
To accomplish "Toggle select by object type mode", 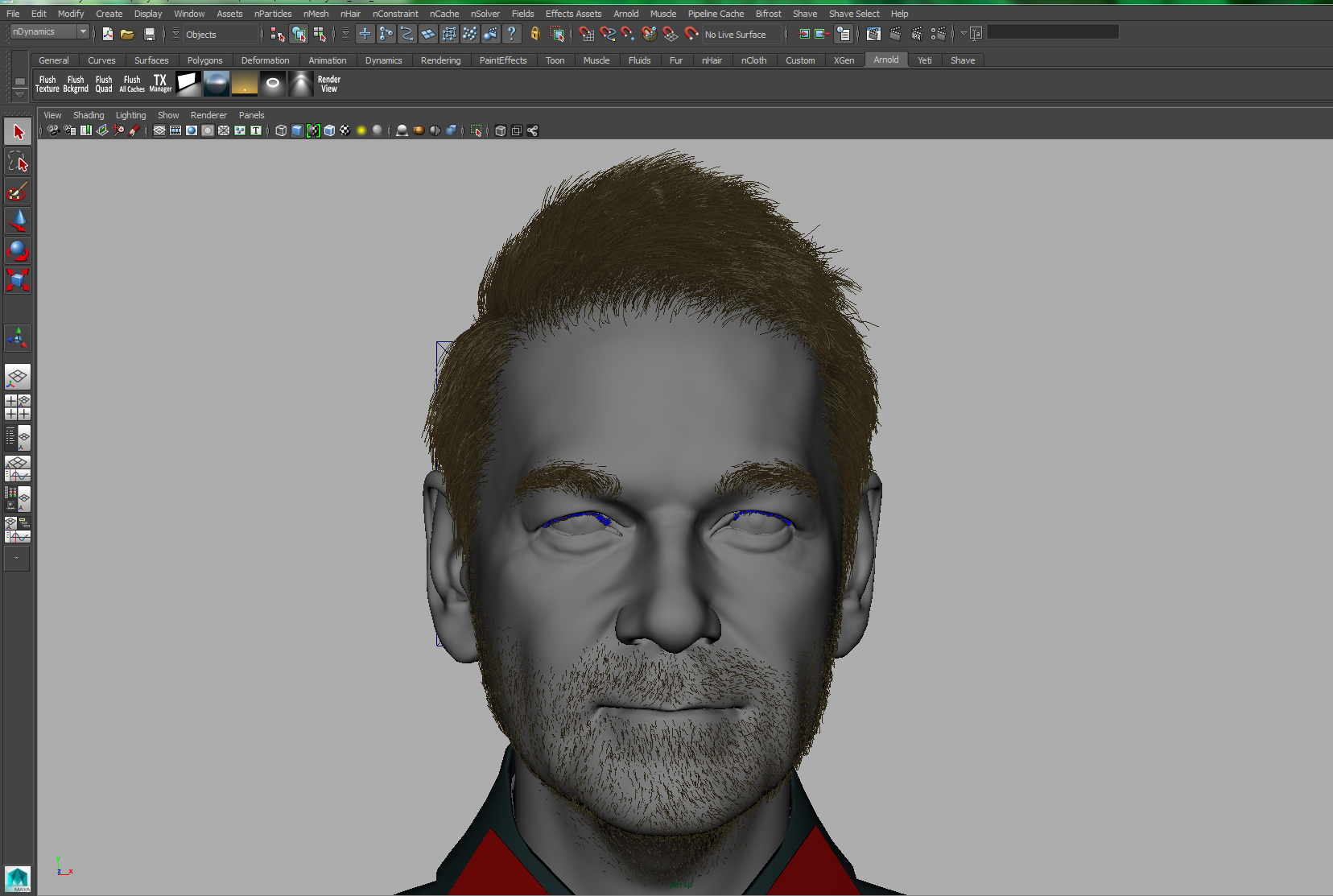I will click(299, 34).
